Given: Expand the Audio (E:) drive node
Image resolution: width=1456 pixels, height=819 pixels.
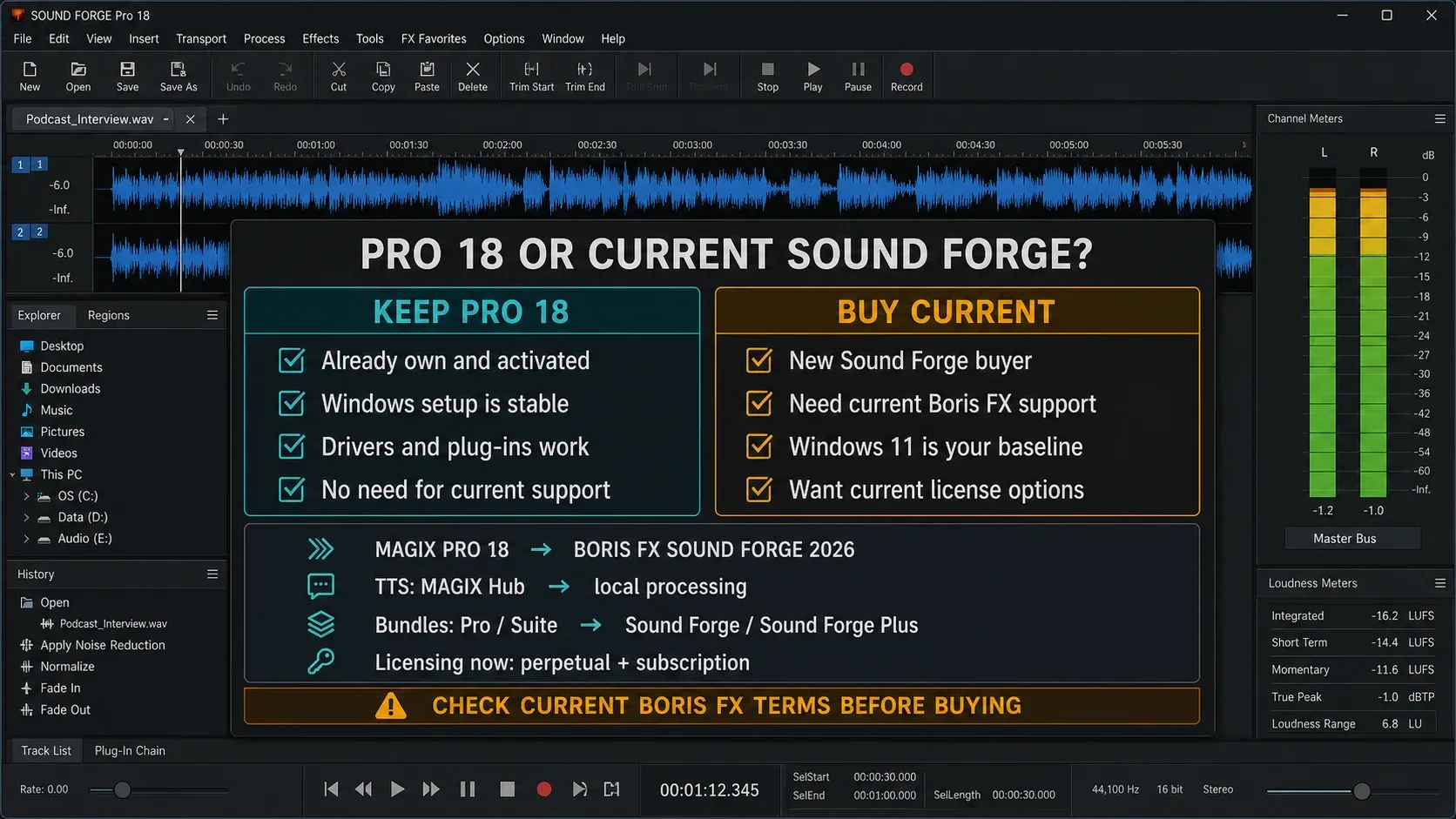Looking at the screenshot, I should tap(26, 539).
